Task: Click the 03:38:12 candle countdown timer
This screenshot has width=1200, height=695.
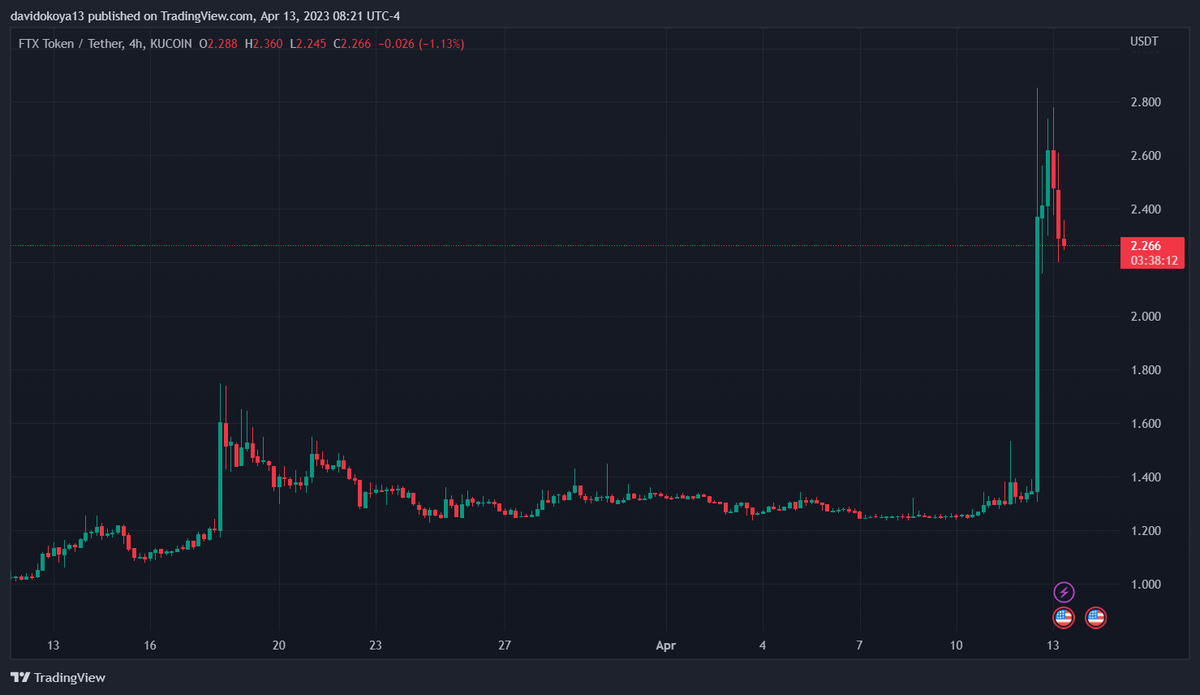Action: click(1153, 261)
